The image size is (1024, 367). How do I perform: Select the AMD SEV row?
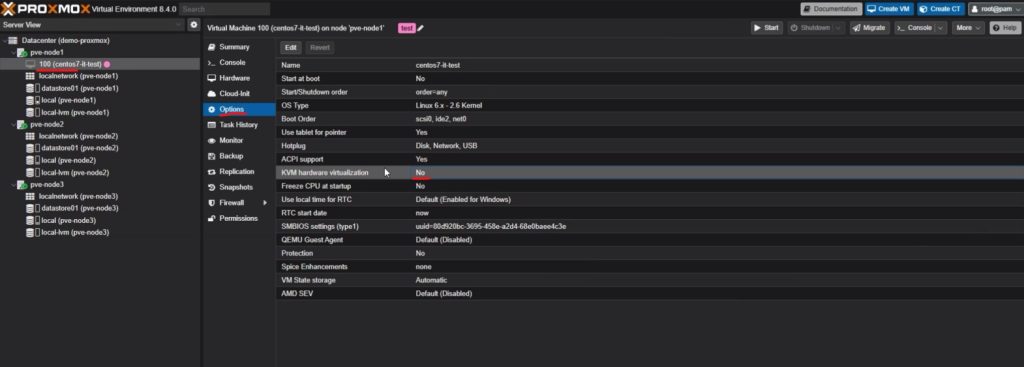[x=649, y=294]
